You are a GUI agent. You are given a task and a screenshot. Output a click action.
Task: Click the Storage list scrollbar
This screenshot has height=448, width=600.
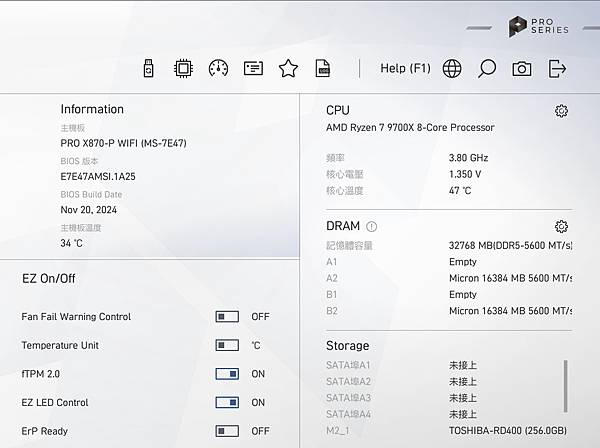(566, 386)
